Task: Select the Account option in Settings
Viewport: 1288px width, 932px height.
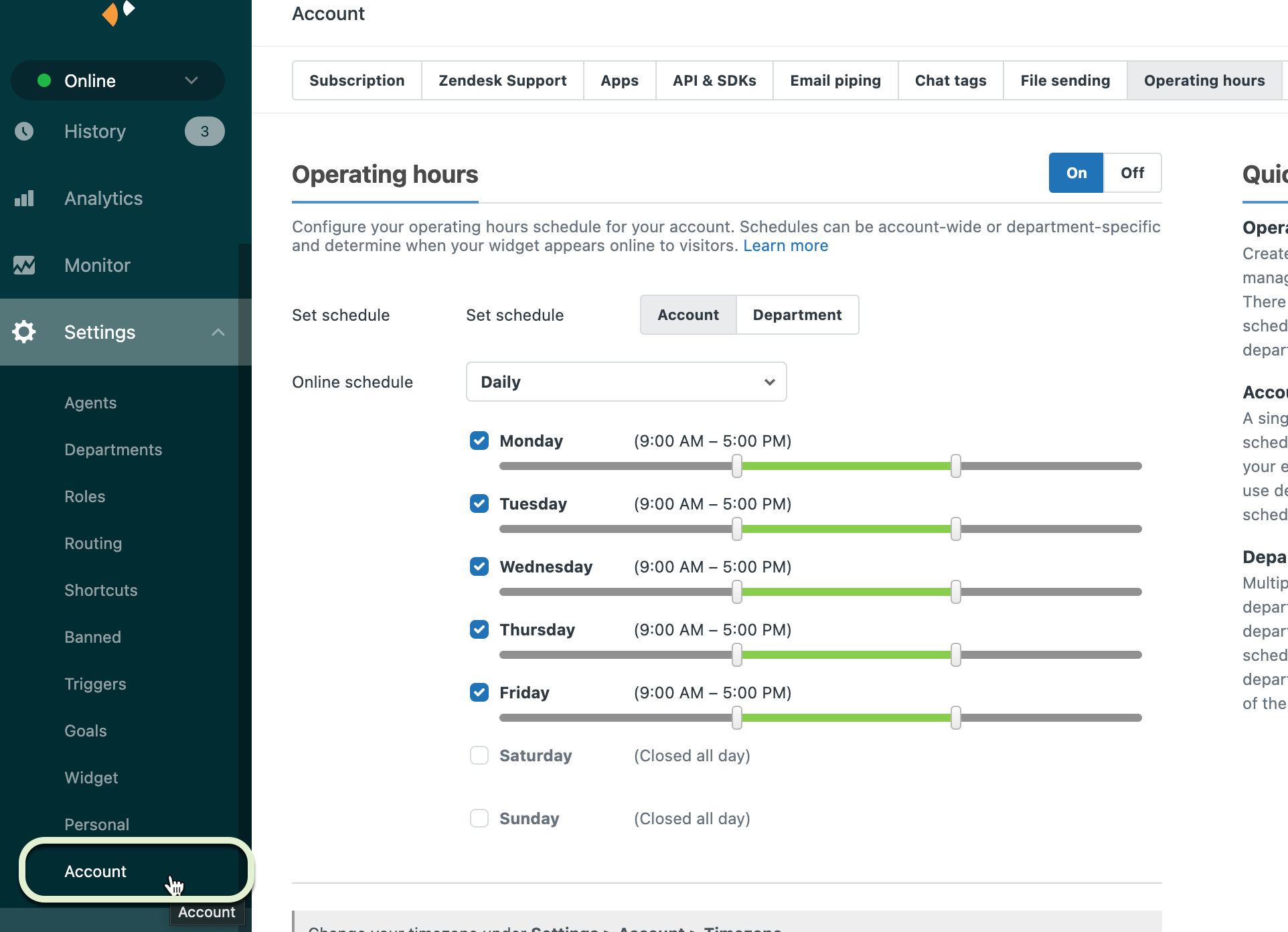Action: pos(96,870)
